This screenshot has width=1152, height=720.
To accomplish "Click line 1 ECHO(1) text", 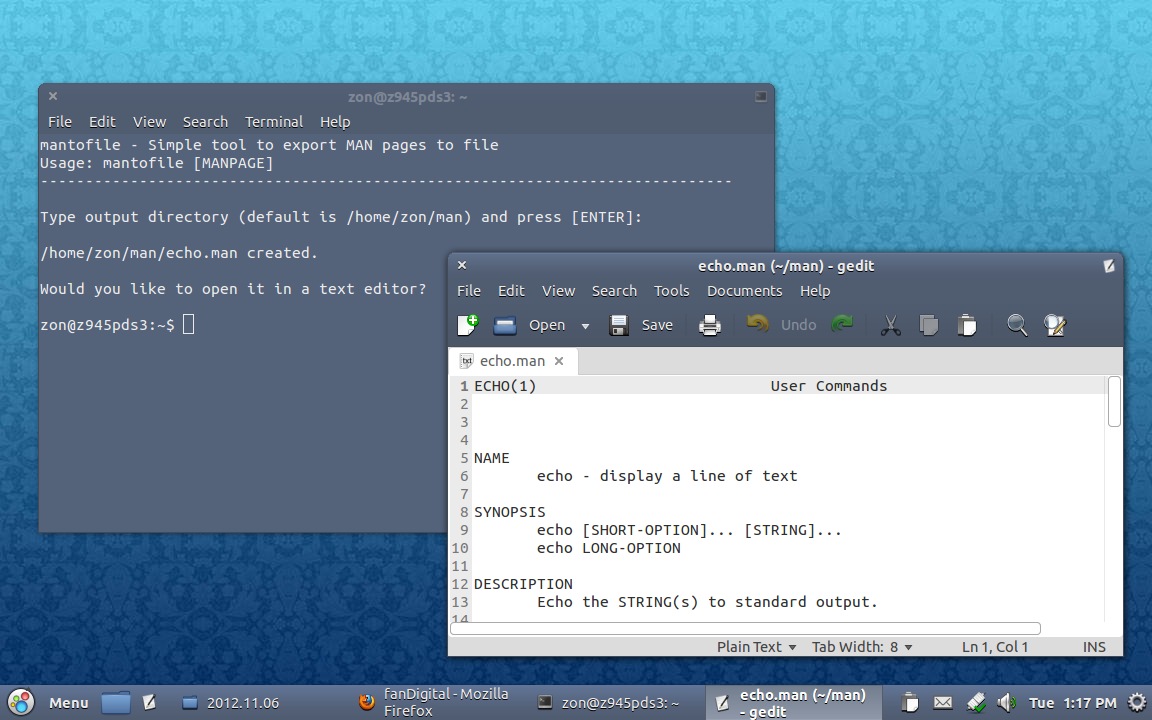I will click(505, 386).
